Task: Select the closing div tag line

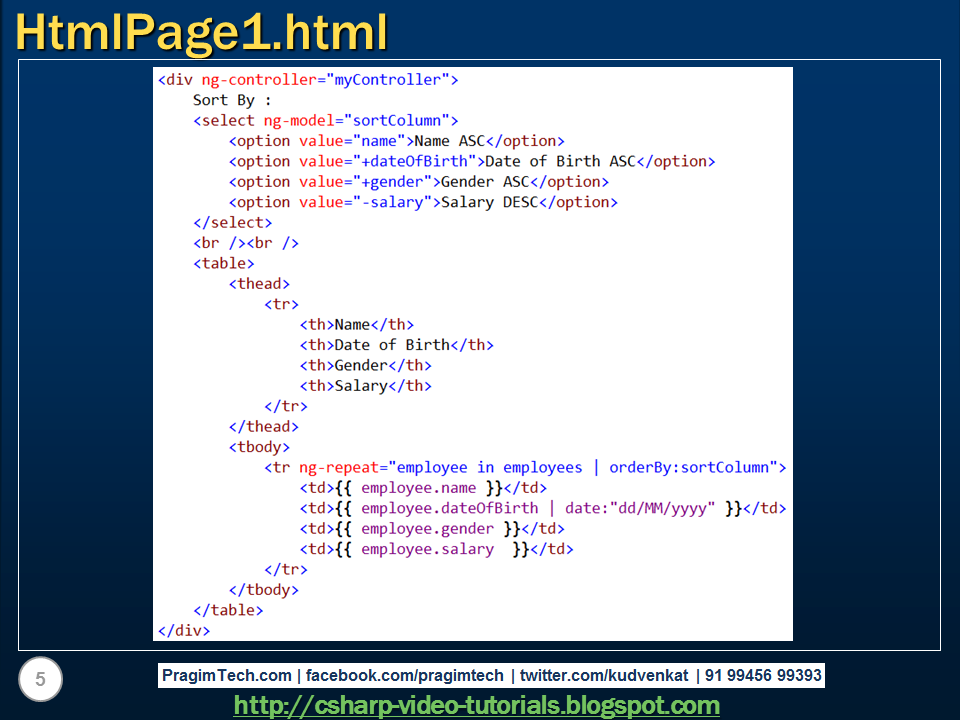Action: click(180, 631)
